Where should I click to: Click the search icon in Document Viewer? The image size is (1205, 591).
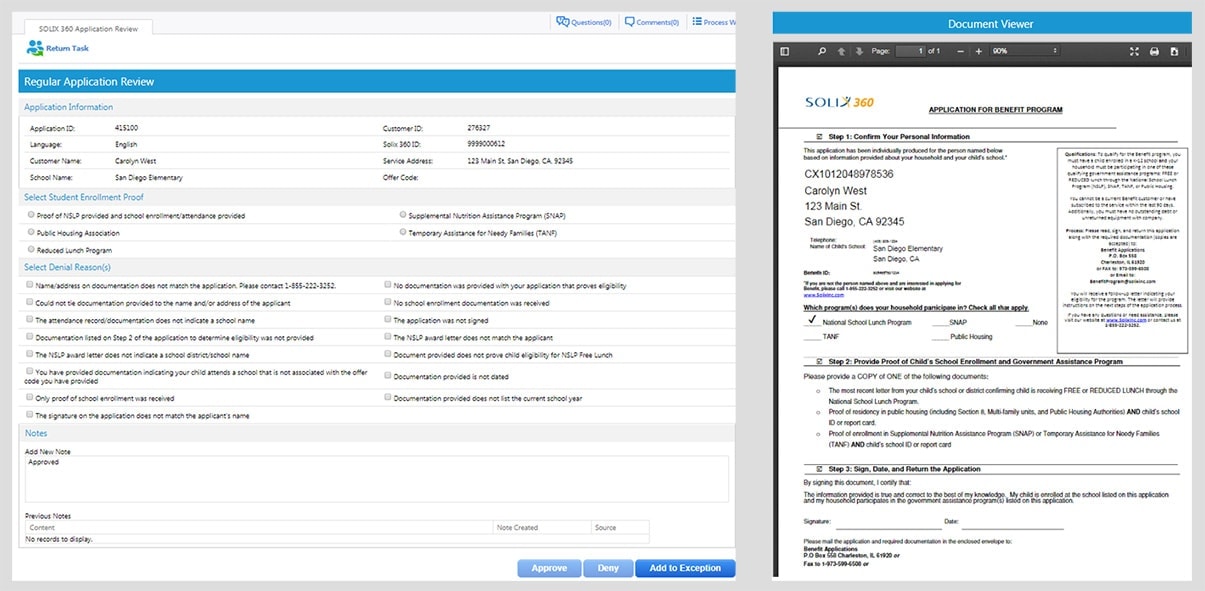(820, 50)
